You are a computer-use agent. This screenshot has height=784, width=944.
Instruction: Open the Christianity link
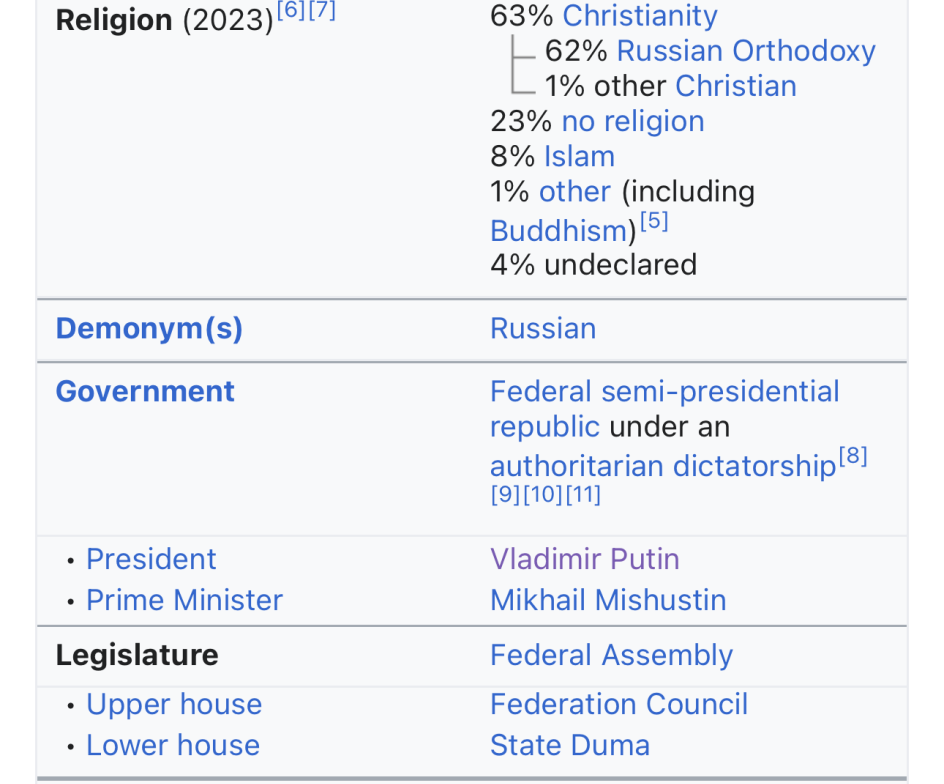pyautogui.click(x=640, y=16)
